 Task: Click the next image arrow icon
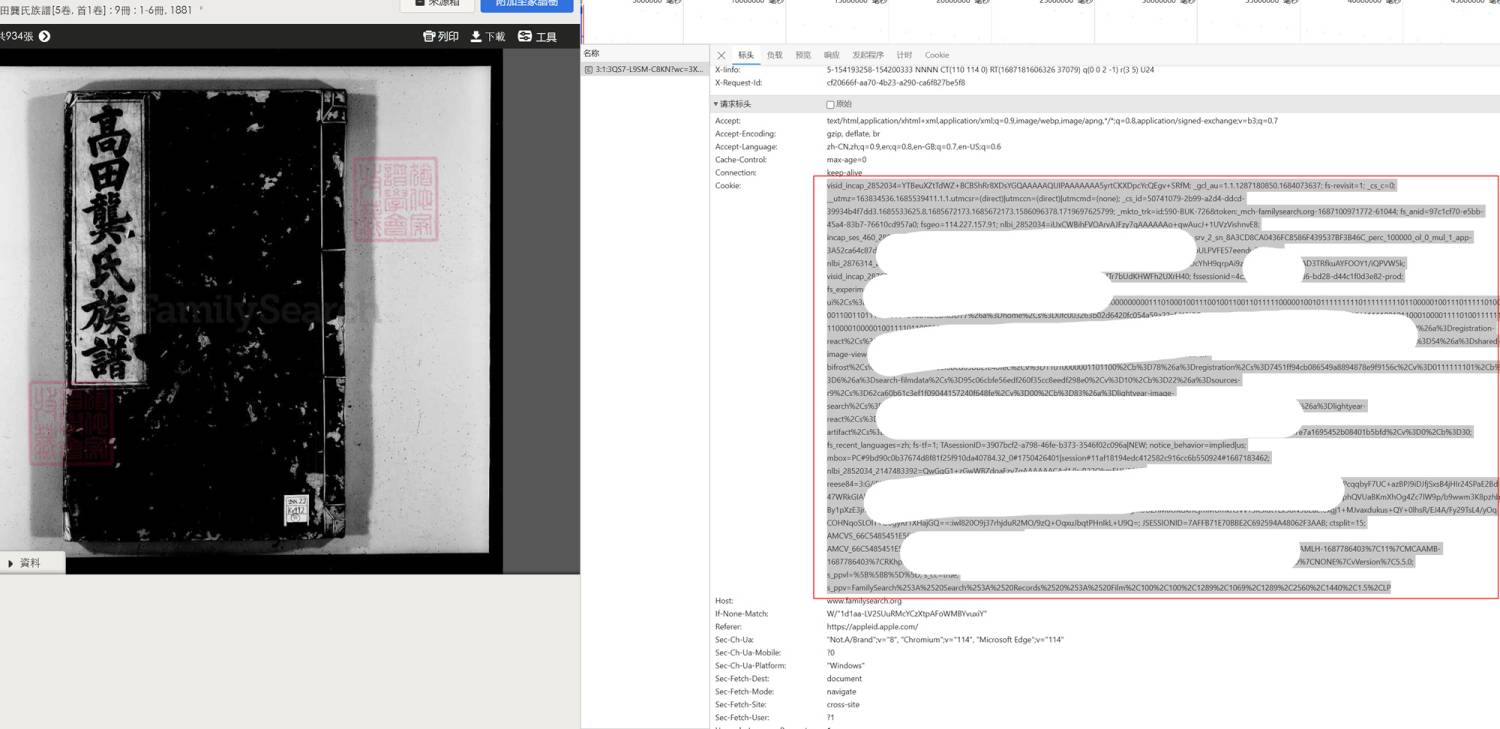point(44,36)
